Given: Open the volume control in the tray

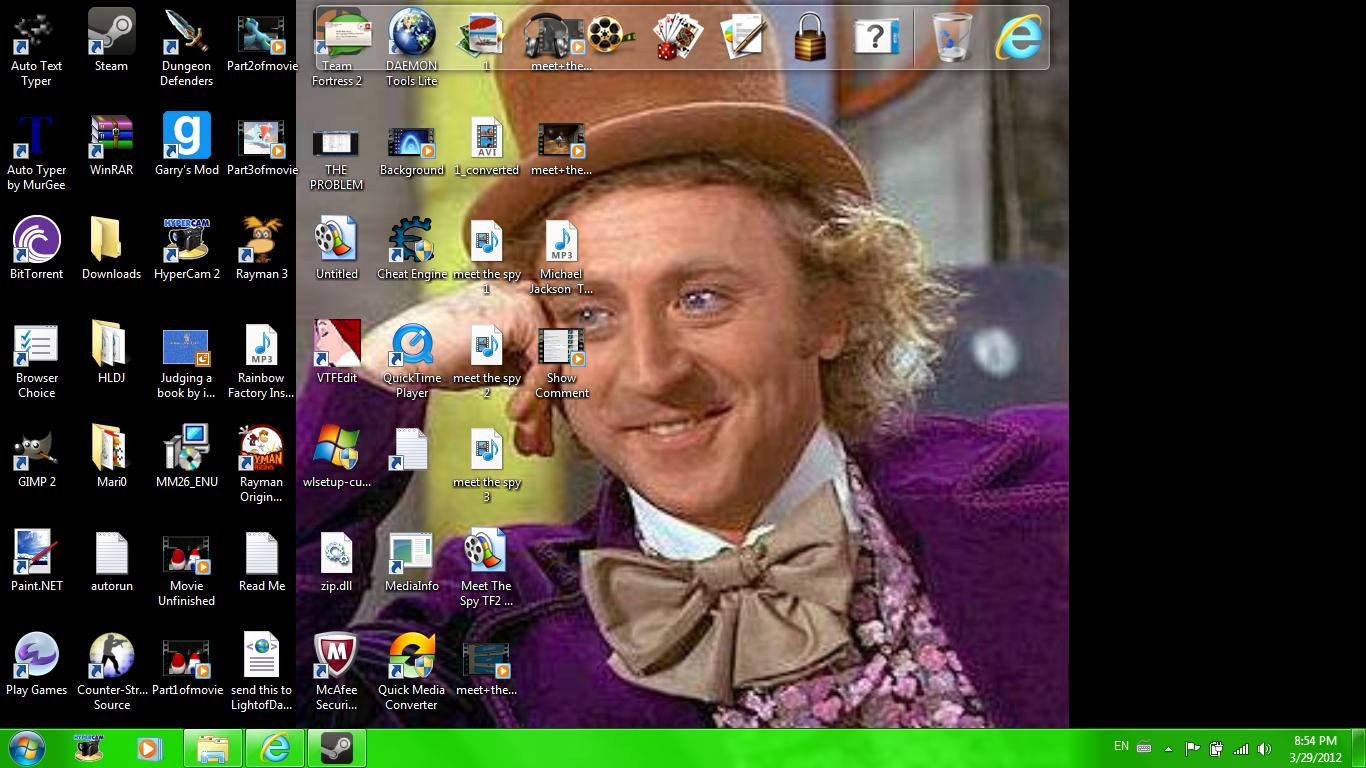Looking at the screenshot, I should click(1265, 748).
